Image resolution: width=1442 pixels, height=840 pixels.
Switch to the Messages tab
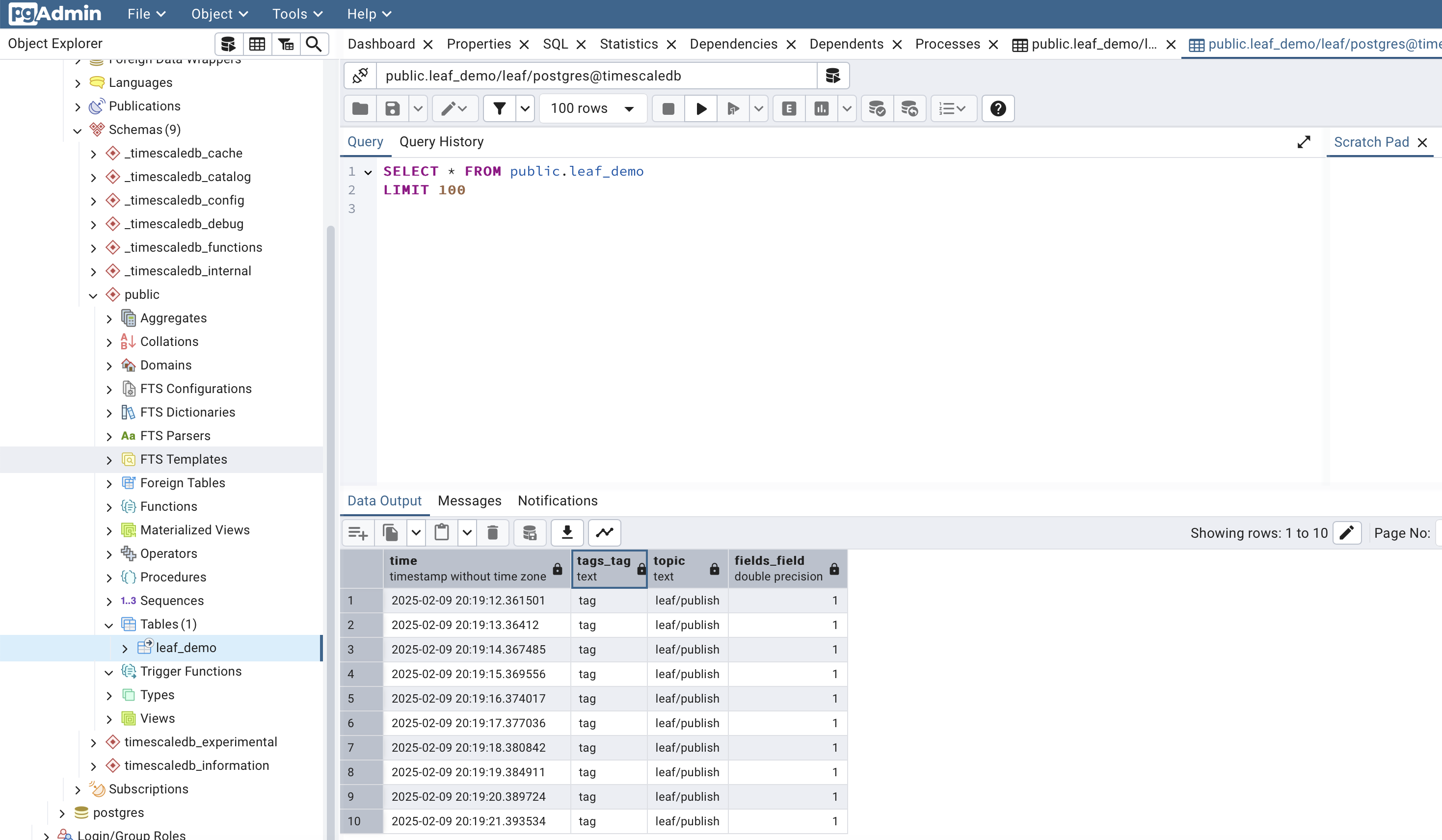click(x=469, y=500)
